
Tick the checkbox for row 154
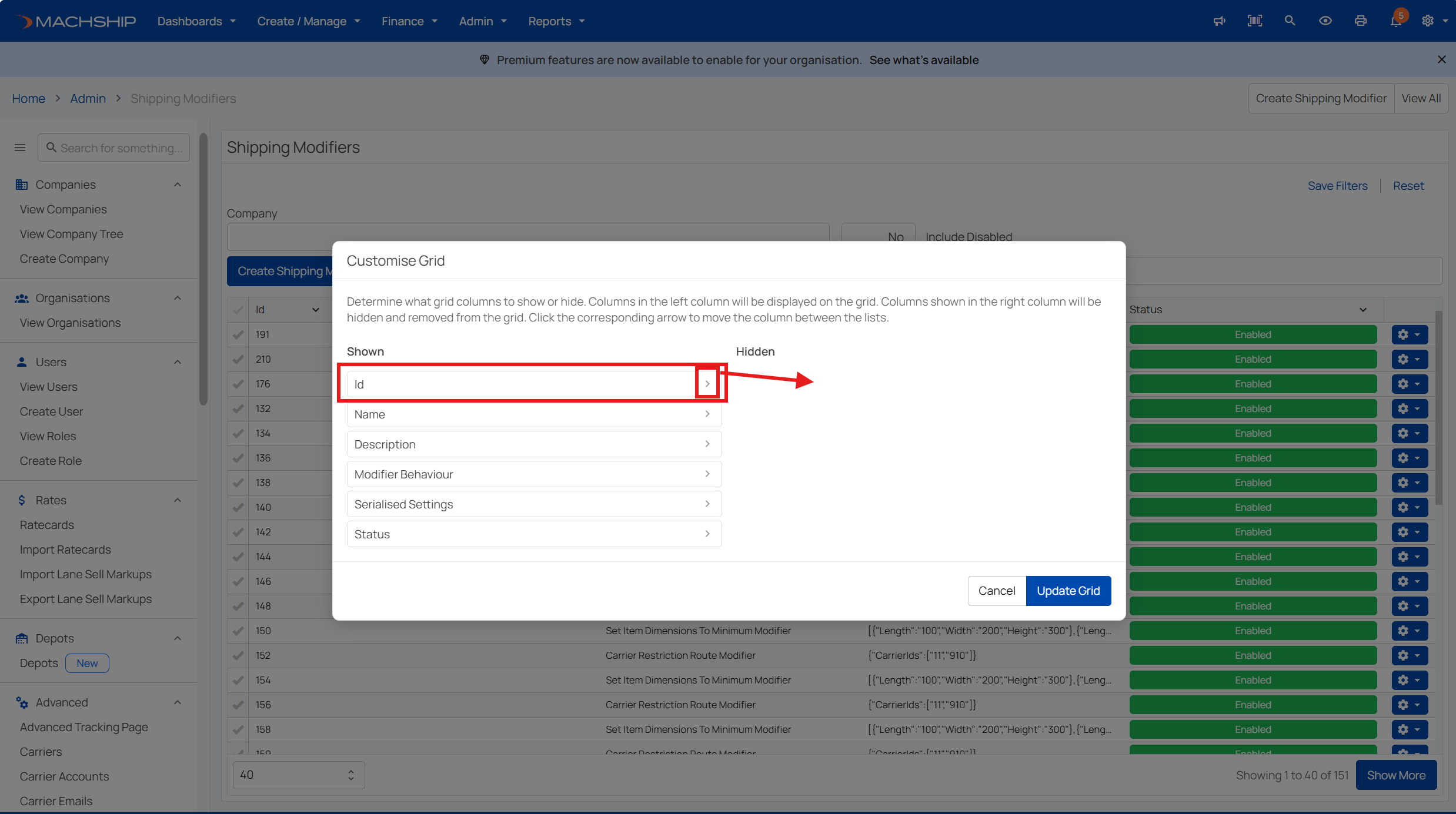tap(238, 680)
